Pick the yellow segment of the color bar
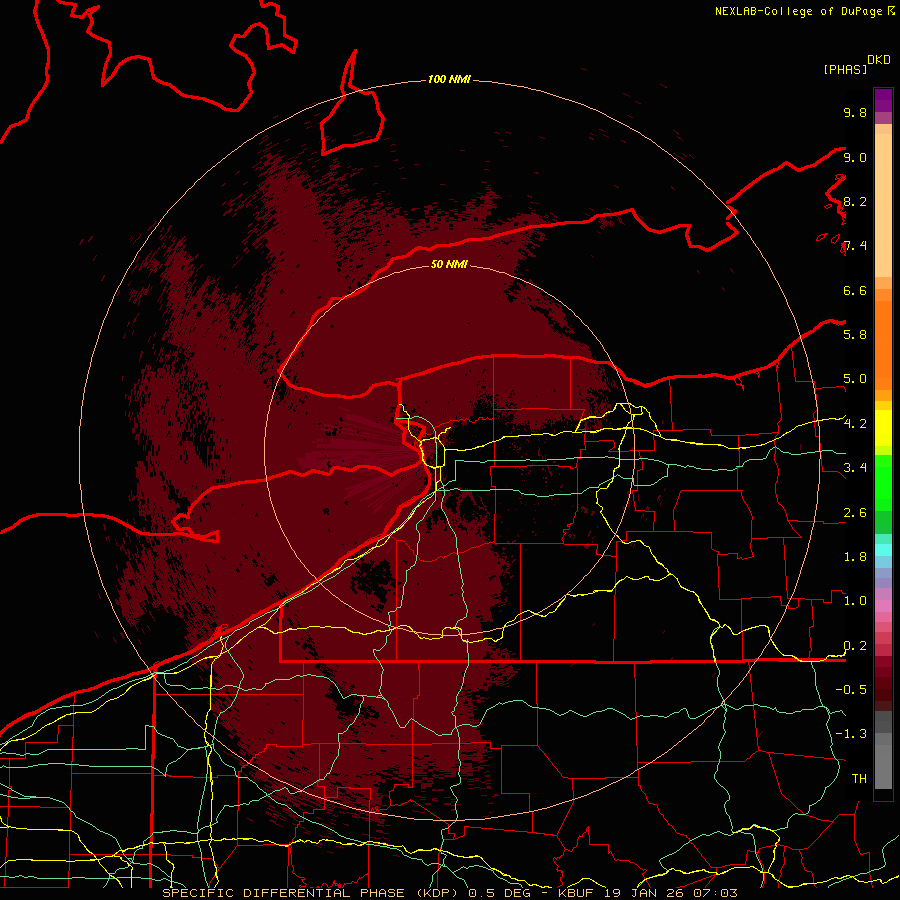Screen dimensions: 900x900 tap(883, 428)
